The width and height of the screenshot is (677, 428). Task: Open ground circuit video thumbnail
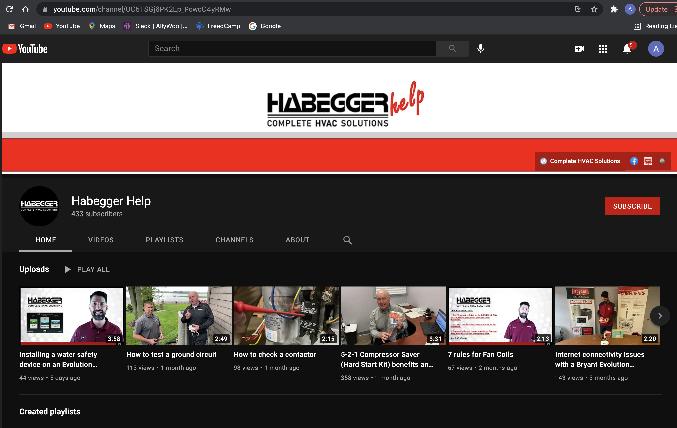[x=179, y=316]
